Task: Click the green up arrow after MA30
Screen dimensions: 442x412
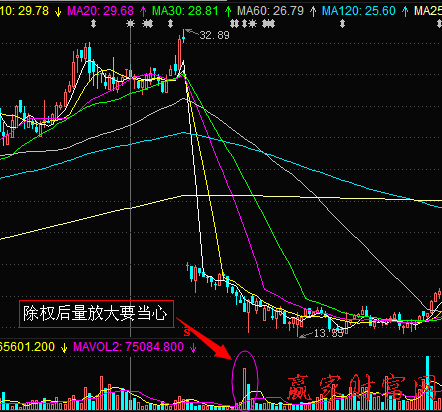Action: 228,12
